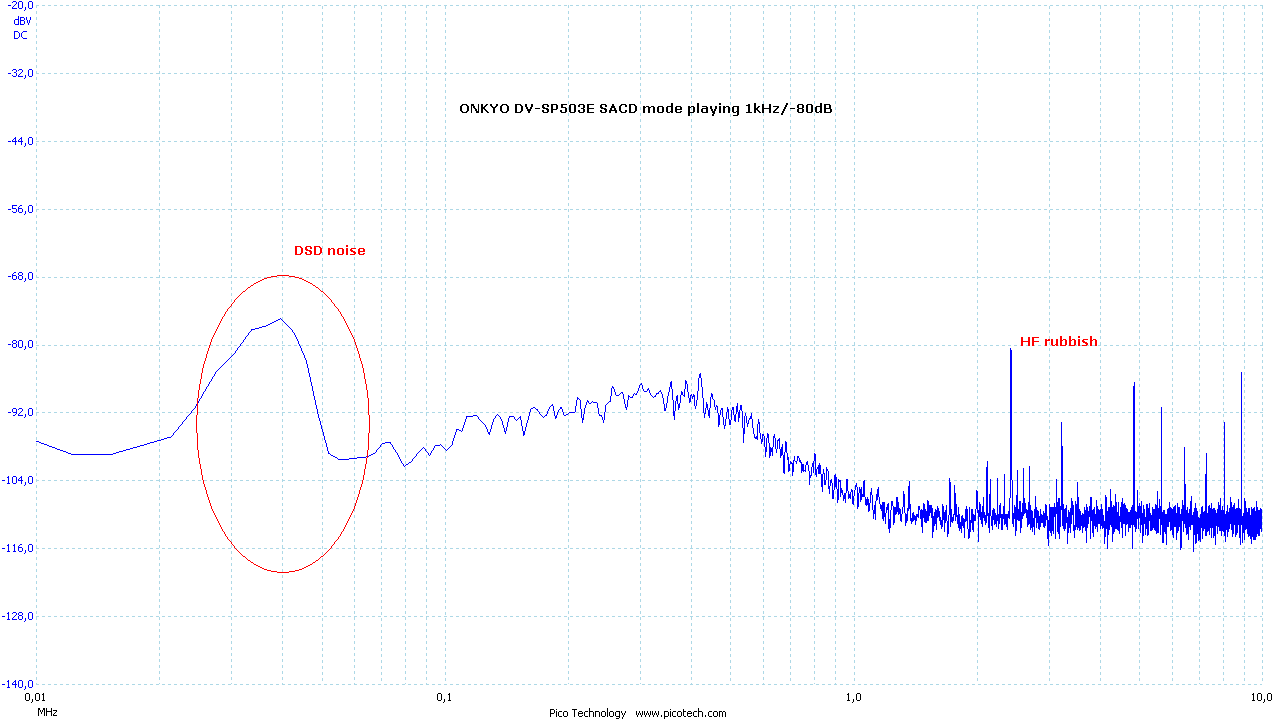The image size is (1280, 727).
Task: Open the www.picotech.com link
Action: coord(681,713)
